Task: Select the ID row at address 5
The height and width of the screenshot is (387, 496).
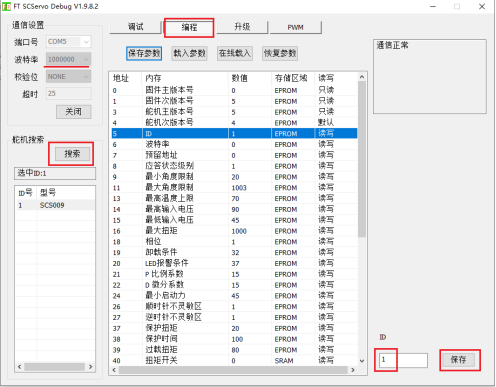Action: coord(234,133)
